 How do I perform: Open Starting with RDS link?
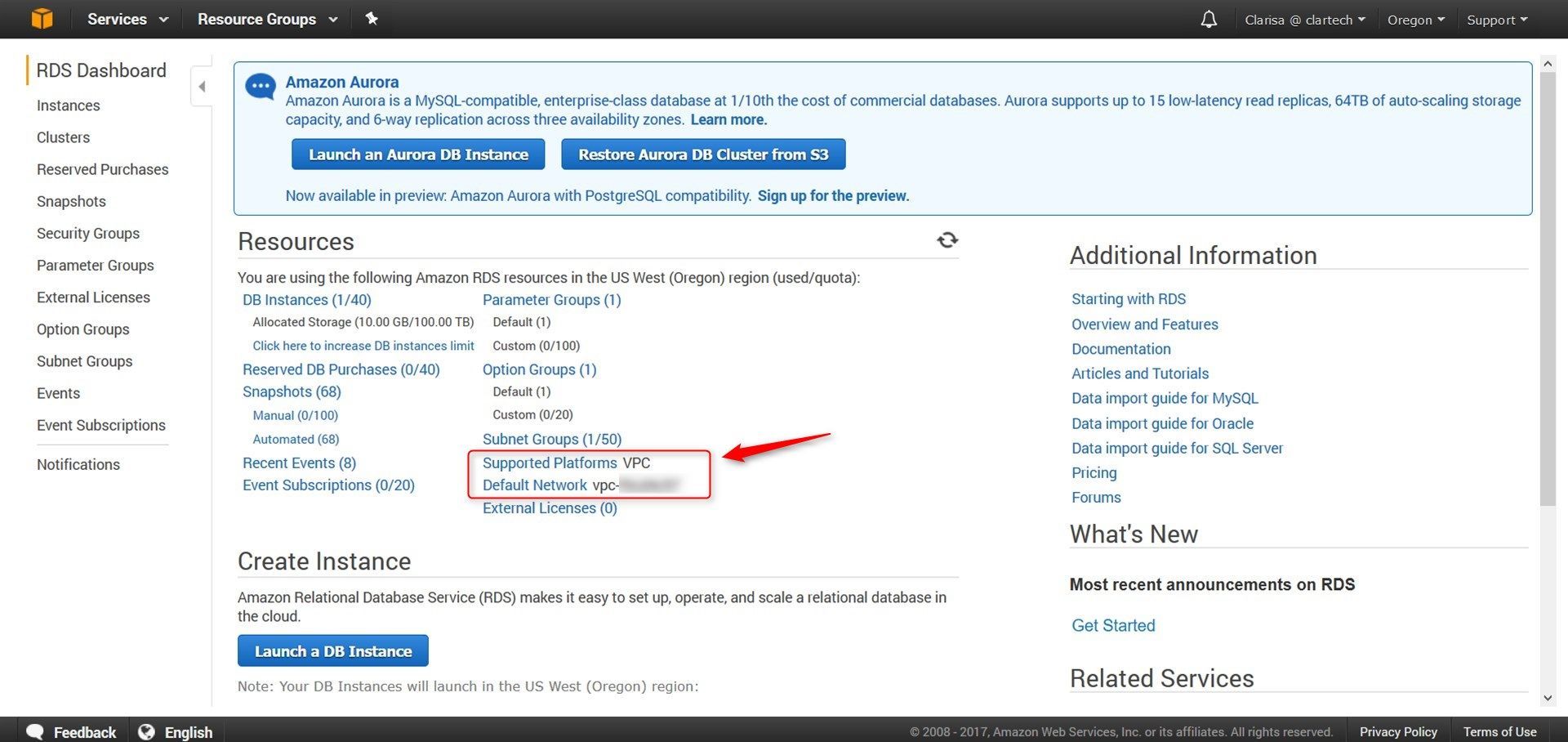[1129, 299]
